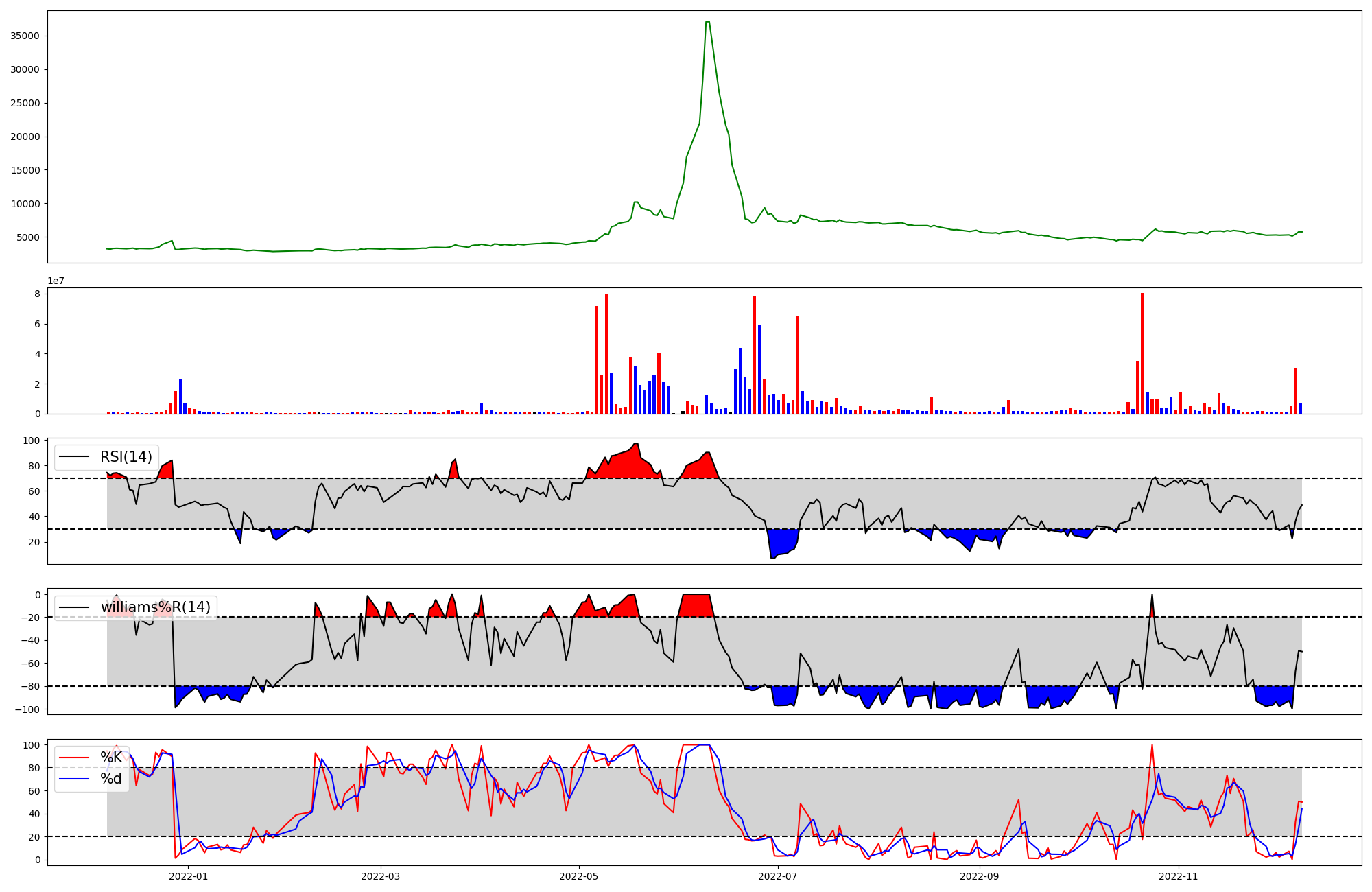Click the %K legend entry text

pos(111,758)
